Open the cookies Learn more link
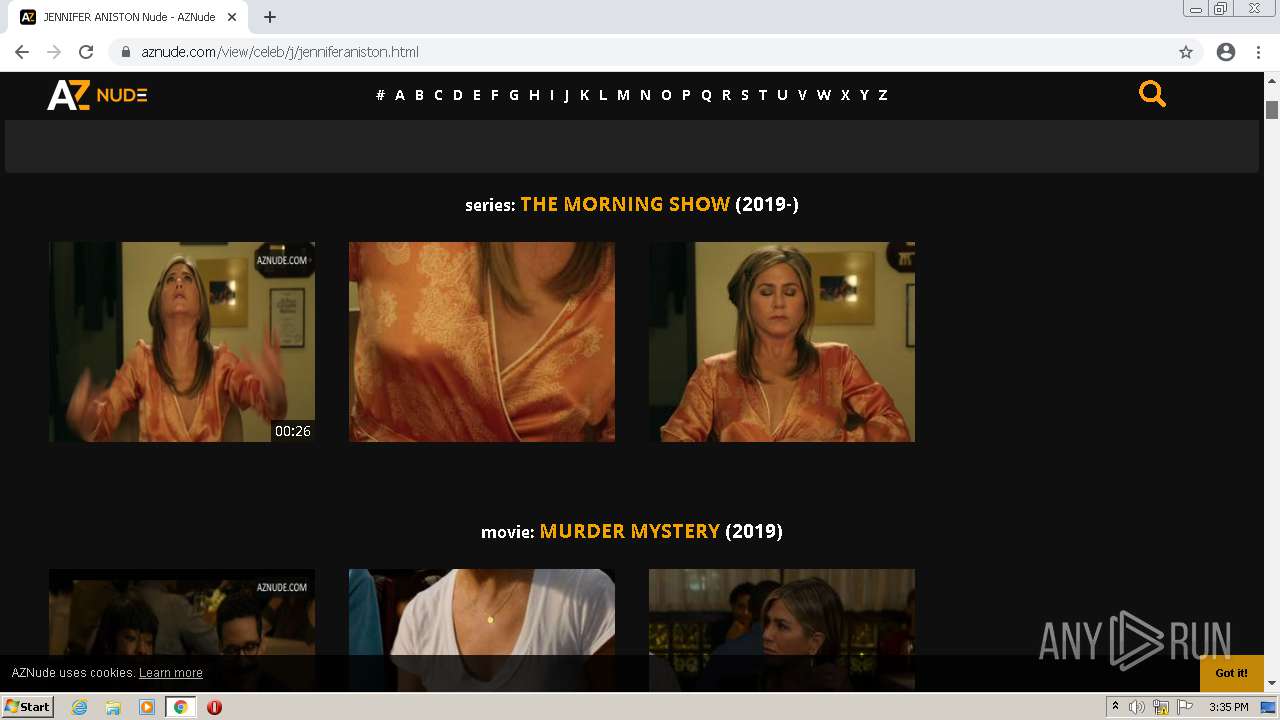The height and width of the screenshot is (720, 1280). pos(170,673)
